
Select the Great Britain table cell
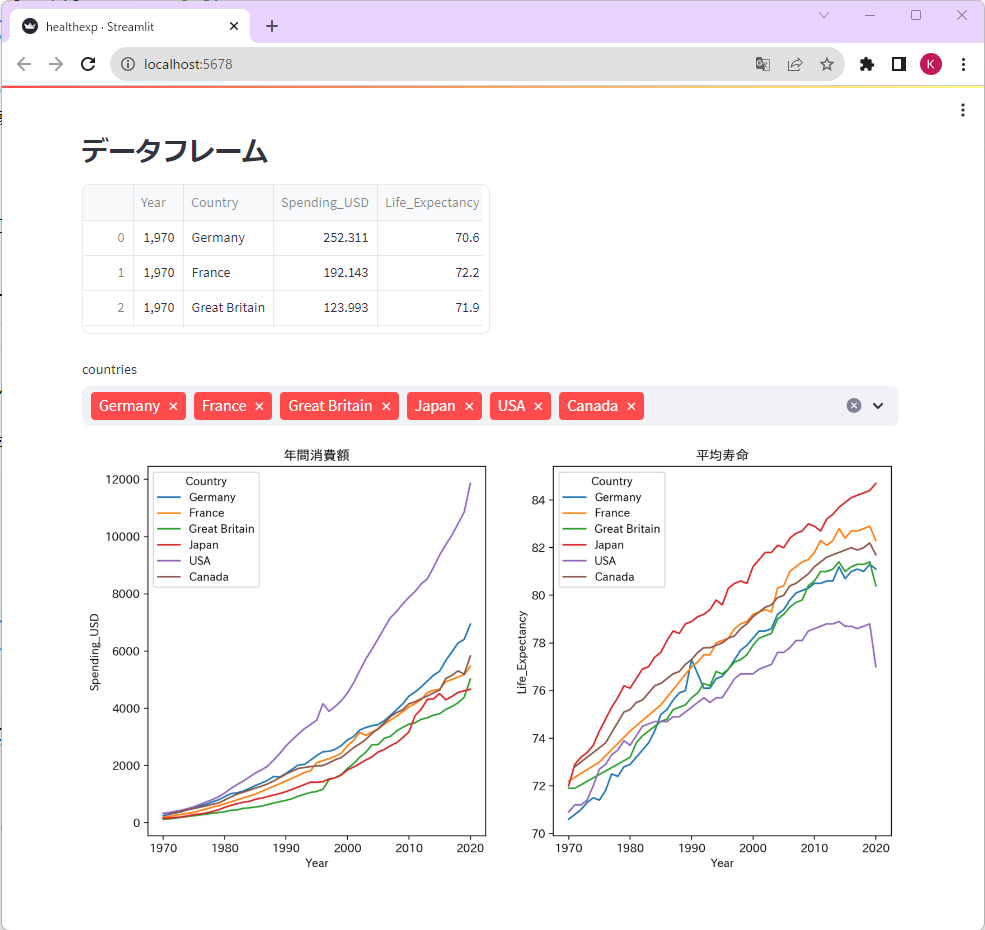pyautogui.click(x=228, y=308)
